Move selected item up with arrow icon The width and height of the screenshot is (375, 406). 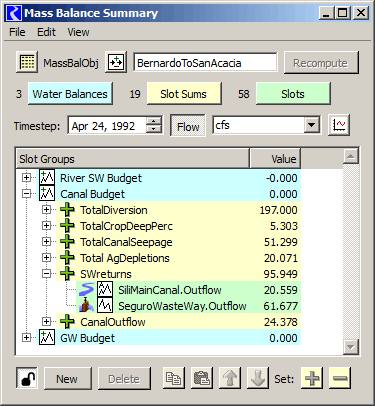230,379
